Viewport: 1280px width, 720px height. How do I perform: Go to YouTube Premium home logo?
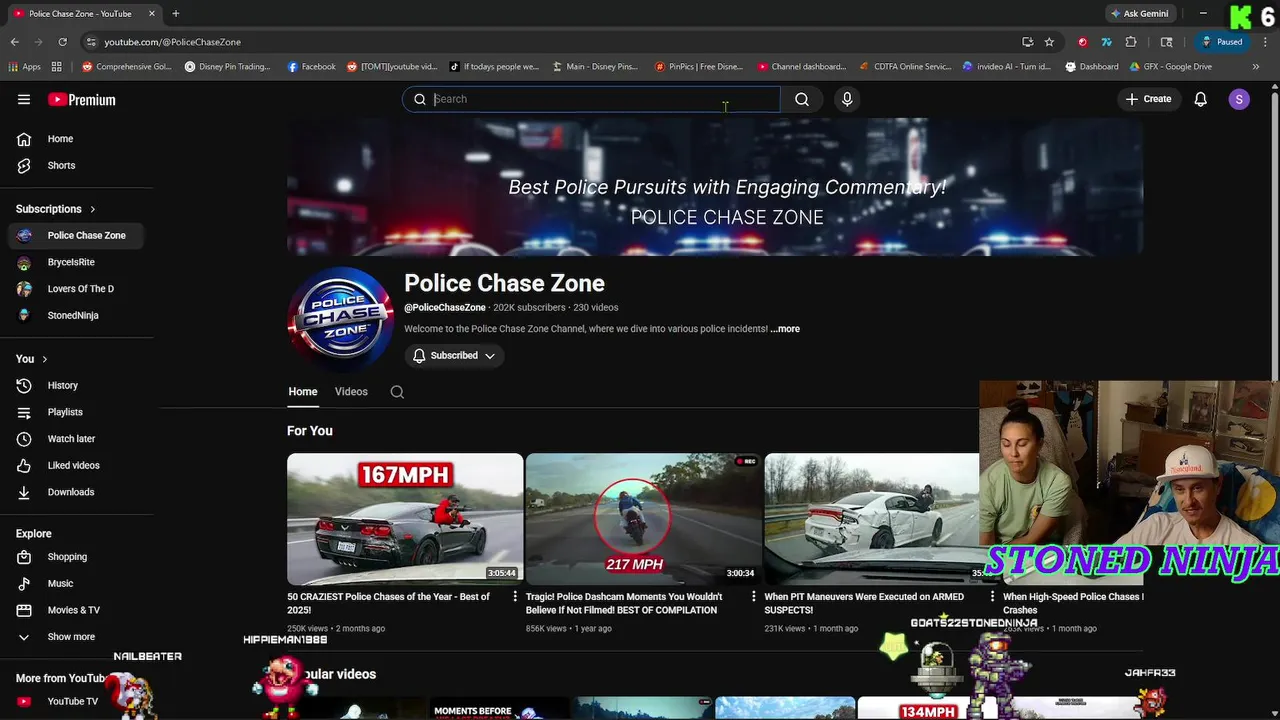(82, 99)
